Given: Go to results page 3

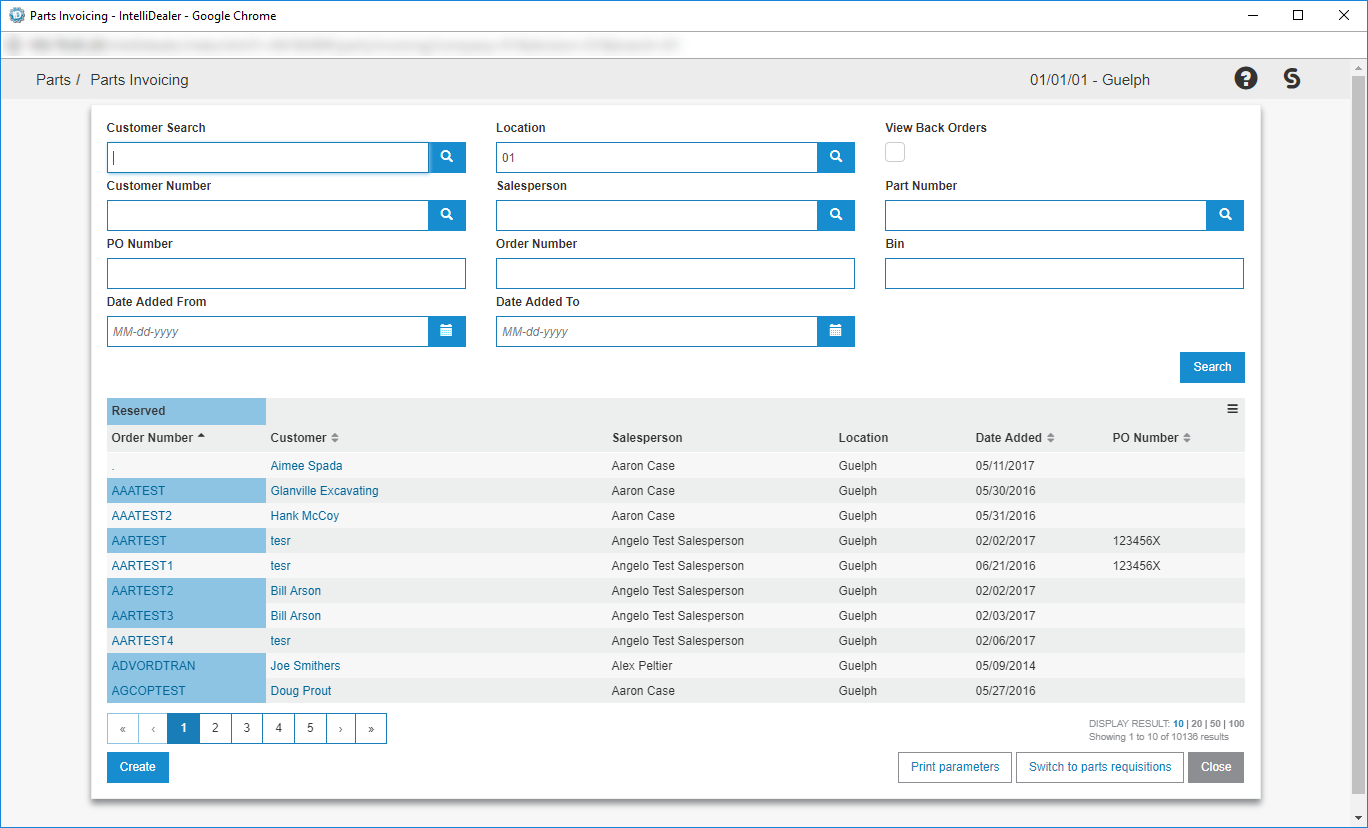Looking at the screenshot, I should click(x=247, y=728).
